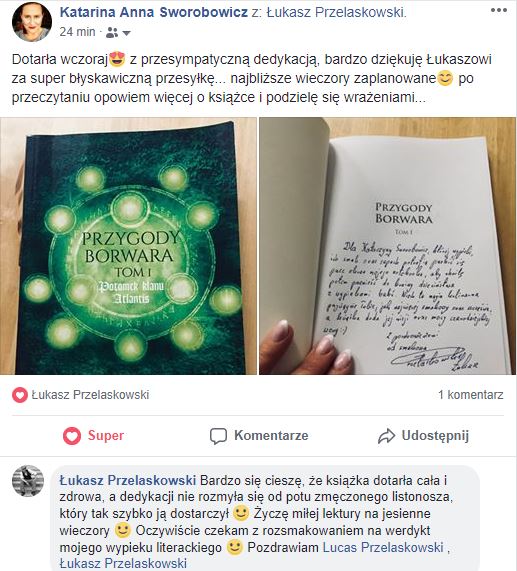Click the friends audience privacy icon
Viewport: 517px width, 571px height.
(x=112, y=33)
